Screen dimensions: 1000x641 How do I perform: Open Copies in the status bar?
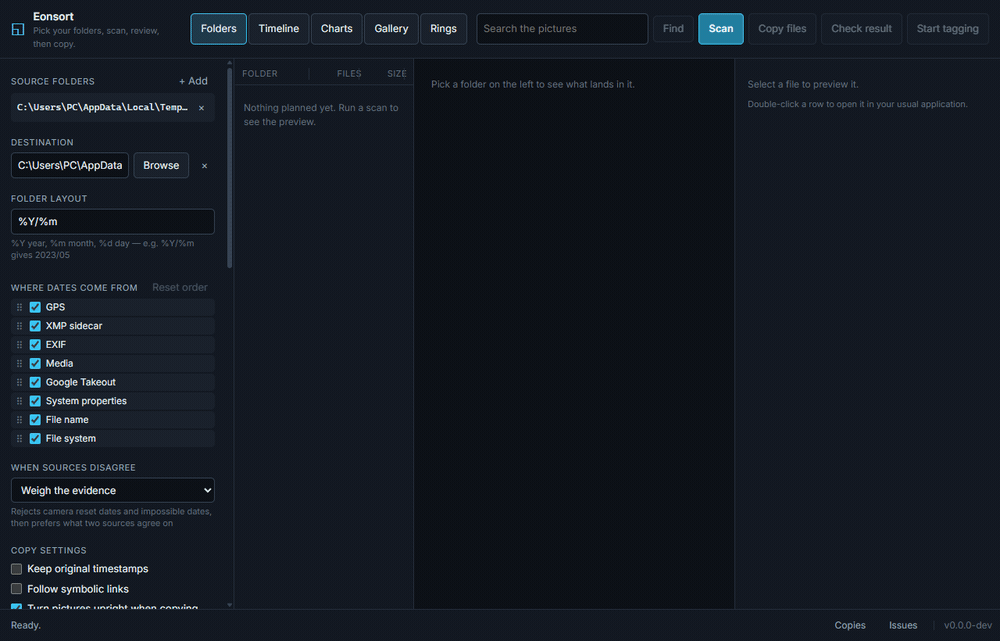[850, 626]
